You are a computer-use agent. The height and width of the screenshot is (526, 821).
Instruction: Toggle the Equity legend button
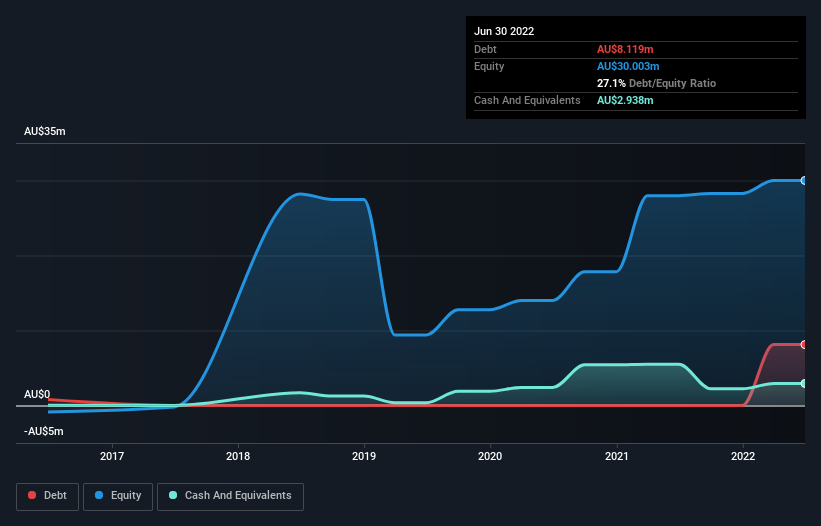click(x=118, y=496)
